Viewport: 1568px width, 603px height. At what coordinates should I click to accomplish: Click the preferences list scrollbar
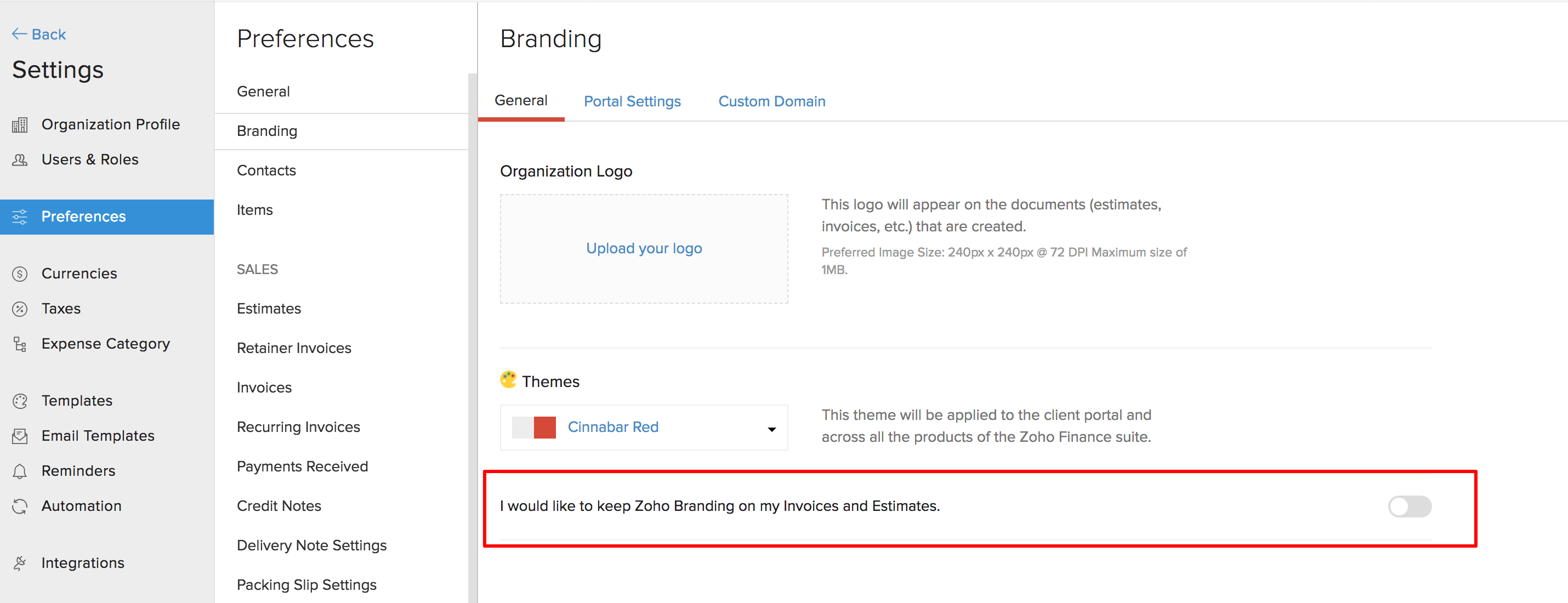click(473, 334)
